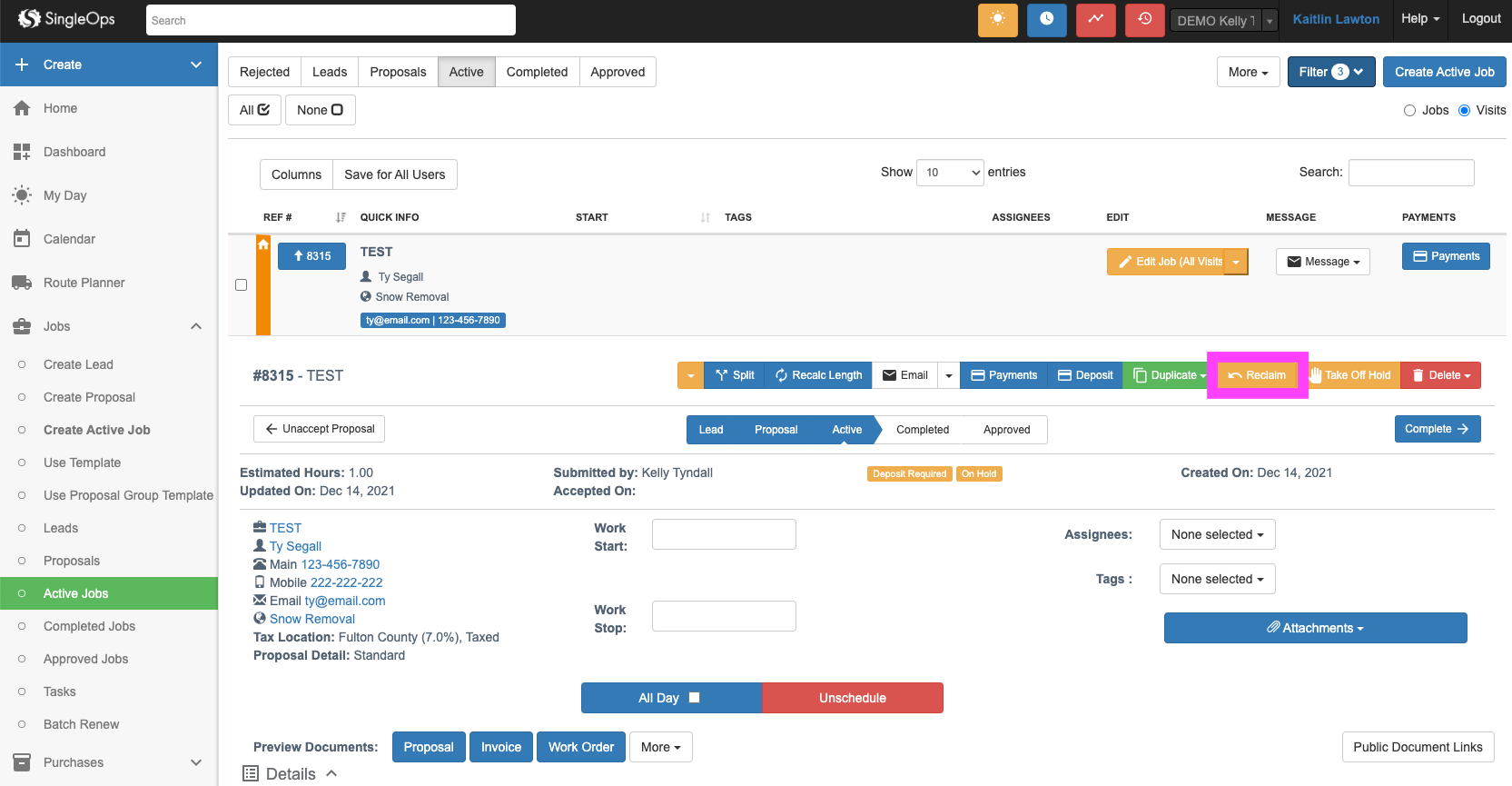This screenshot has width=1512, height=786.
Task: Click the red Unschedule button
Action: click(x=852, y=698)
